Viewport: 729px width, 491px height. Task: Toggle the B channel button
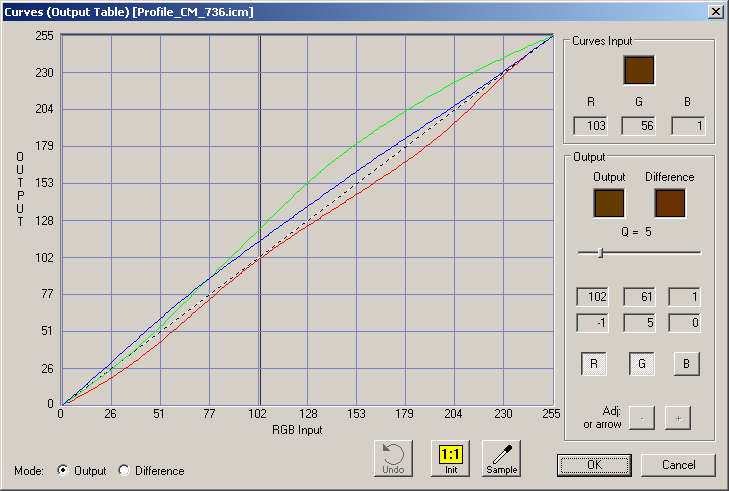(687, 364)
